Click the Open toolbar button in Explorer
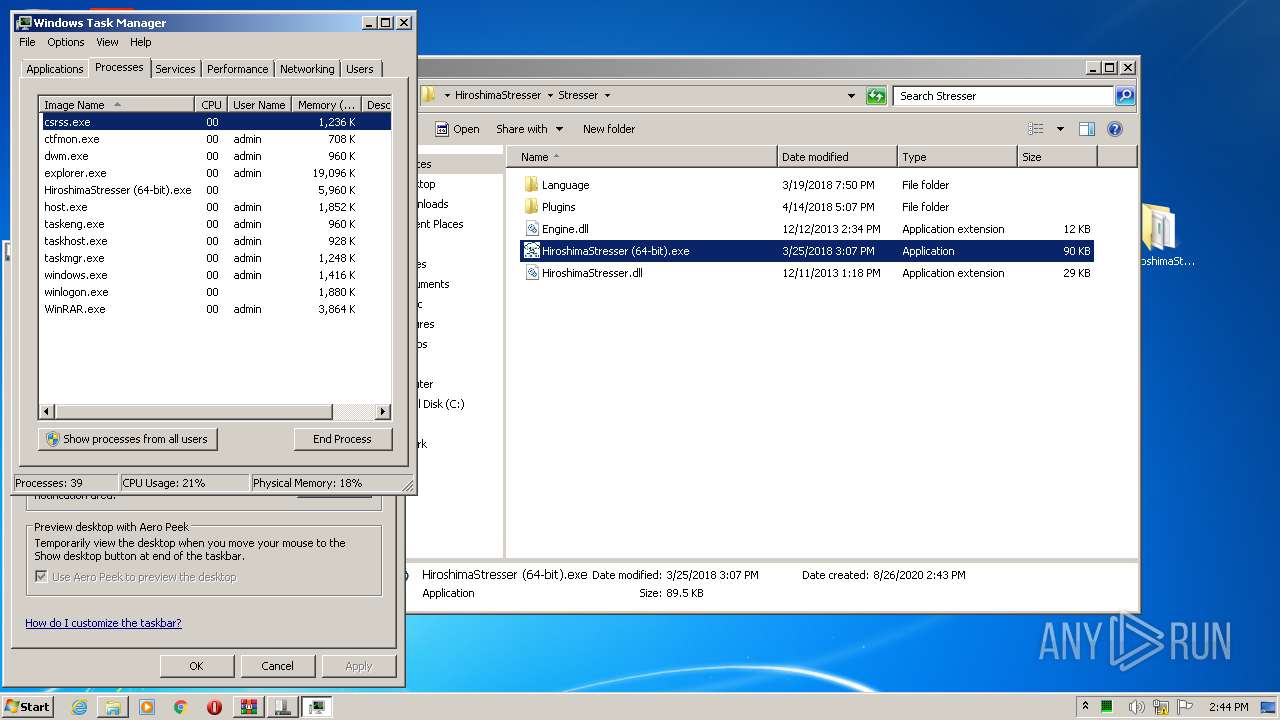Viewport: 1280px width, 720px height. click(x=457, y=129)
